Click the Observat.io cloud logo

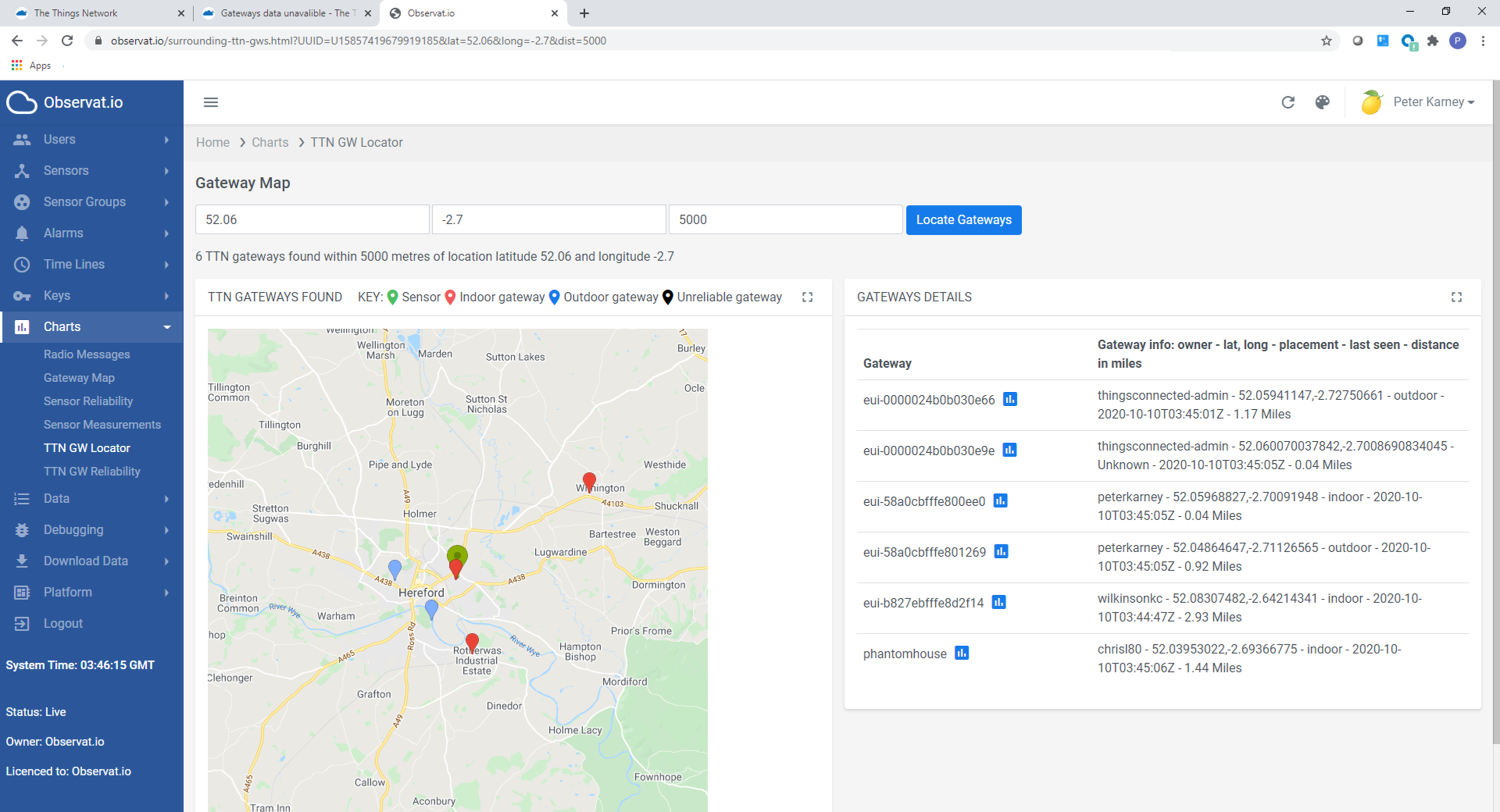21,102
